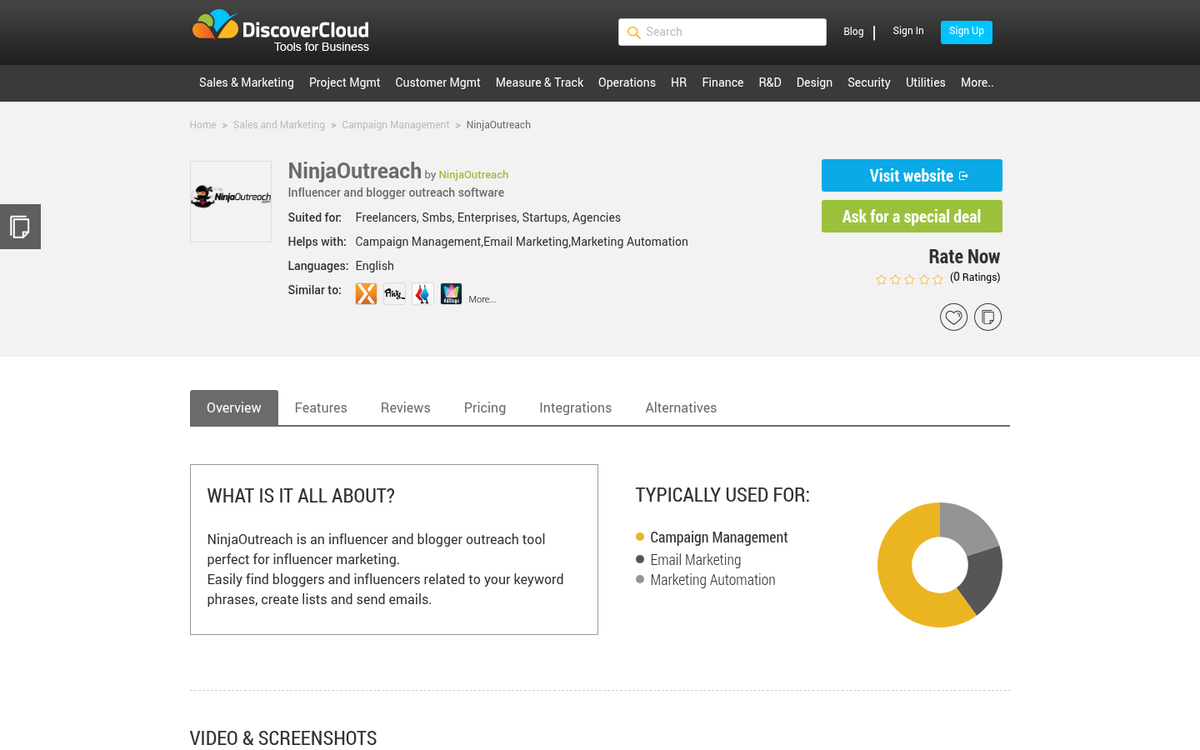Screen dimensions: 1200x750
Task: Expand the "More.." navigation menu
Action: tap(976, 83)
